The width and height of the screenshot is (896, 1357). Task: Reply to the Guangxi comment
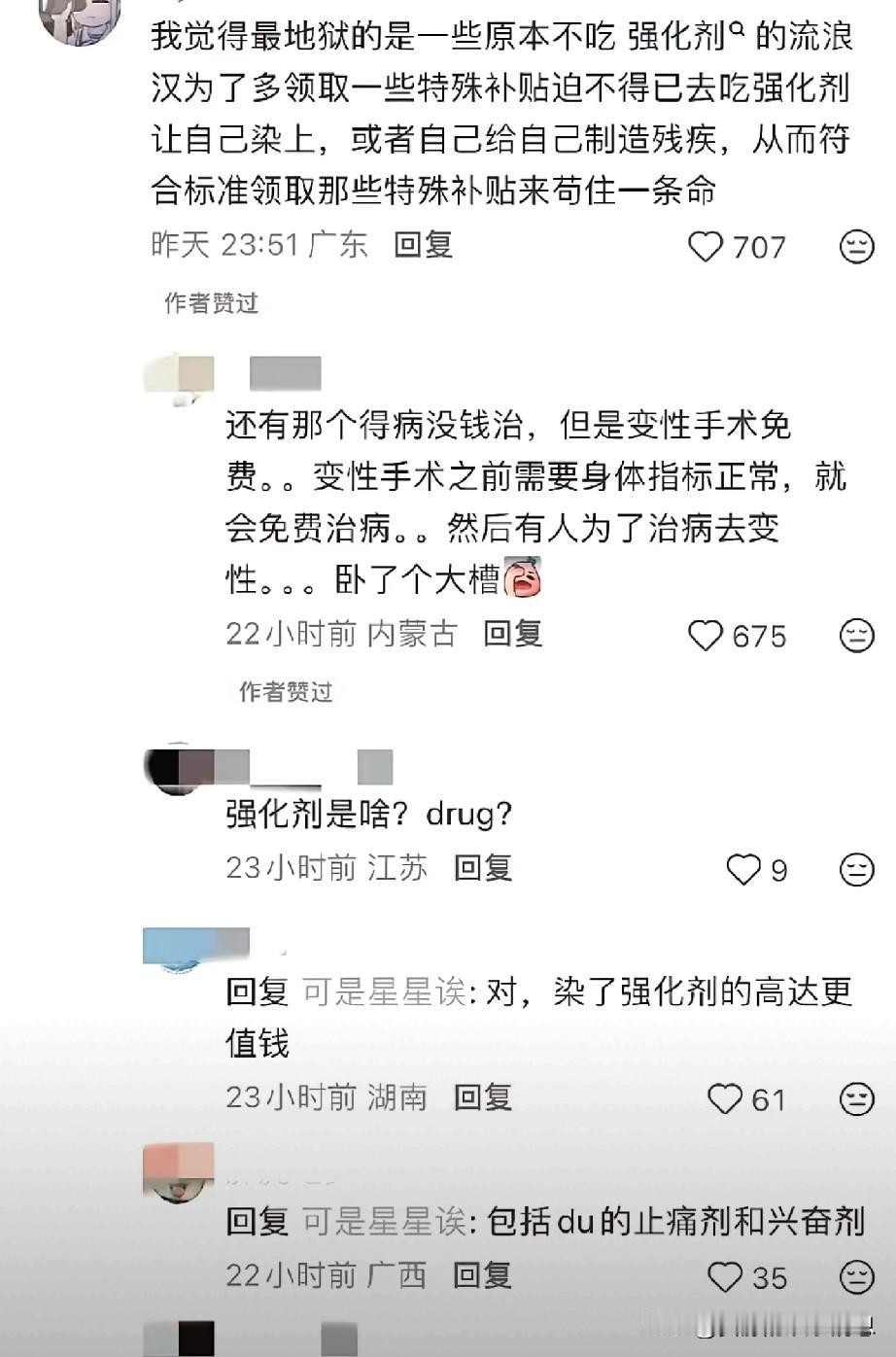483,1274
